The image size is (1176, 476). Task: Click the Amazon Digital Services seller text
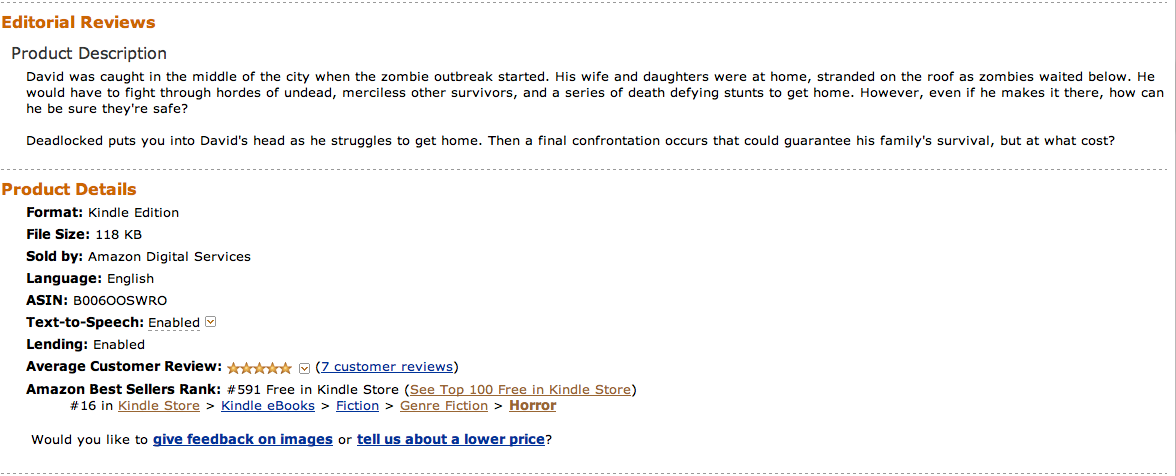pos(169,256)
